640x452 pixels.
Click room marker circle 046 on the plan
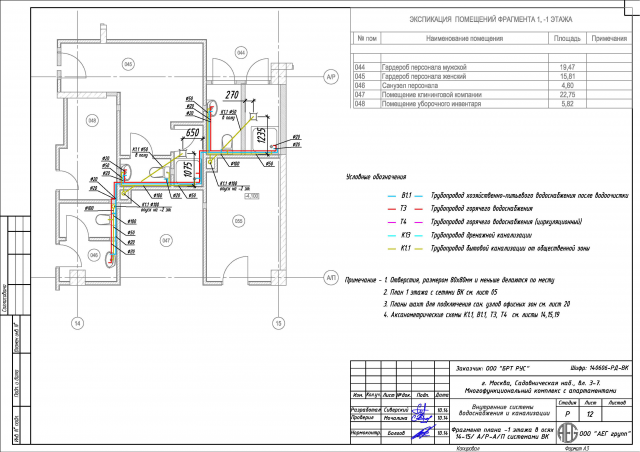(x=94, y=255)
